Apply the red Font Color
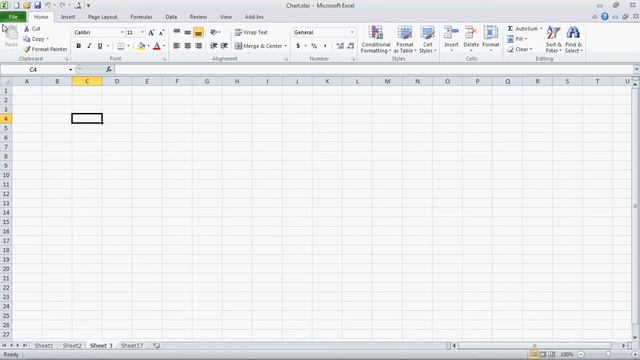The height and width of the screenshot is (360, 640). coord(157,46)
